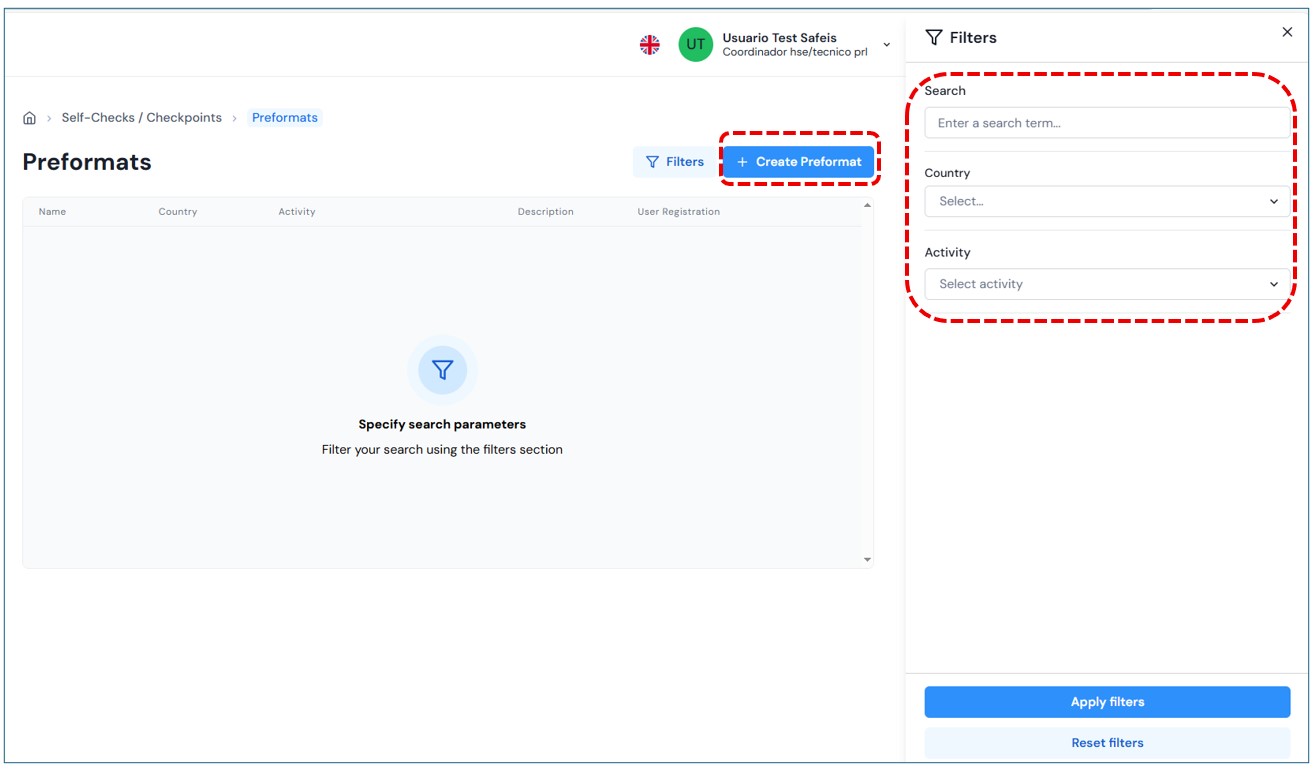
Task: Click the UK flag language icon
Action: [650, 45]
